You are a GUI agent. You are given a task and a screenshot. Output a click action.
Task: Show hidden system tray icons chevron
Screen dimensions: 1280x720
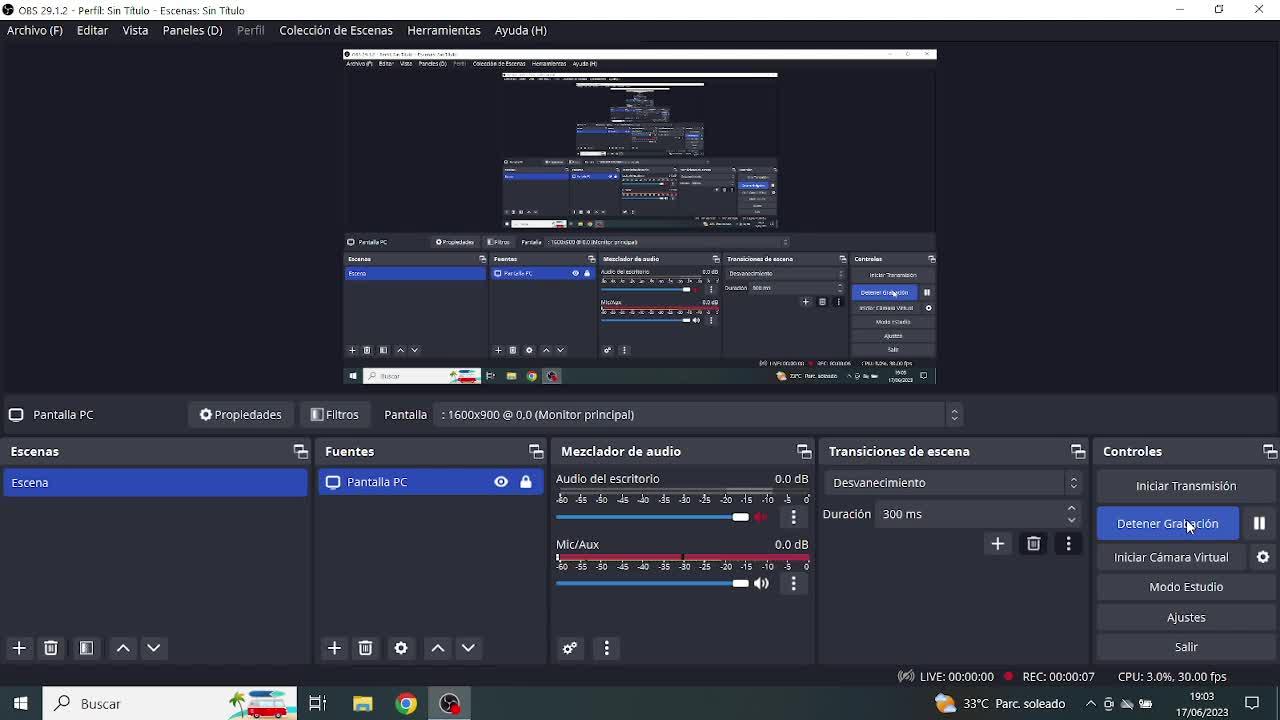[x=1090, y=704]
